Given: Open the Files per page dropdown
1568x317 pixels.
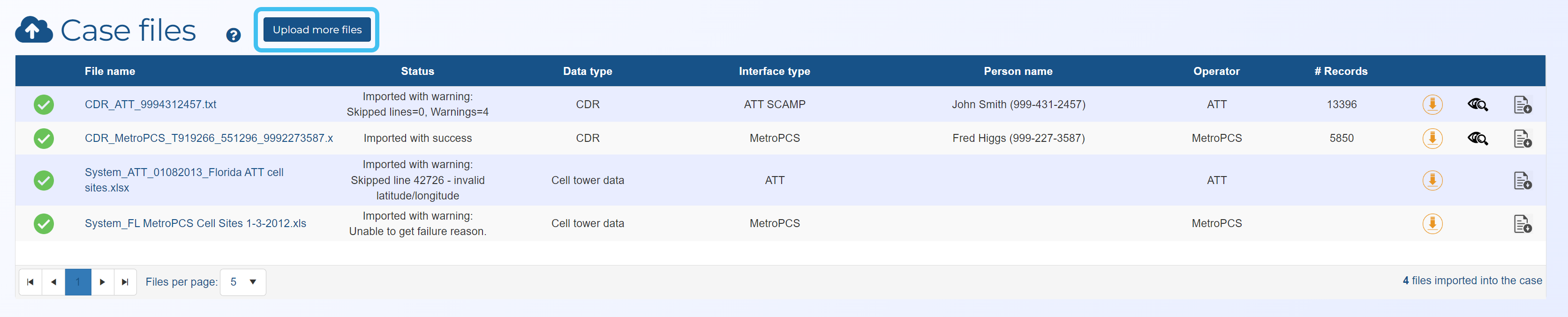Looking at the screenshot, I should pyautogui.click(x=243, y=282).
